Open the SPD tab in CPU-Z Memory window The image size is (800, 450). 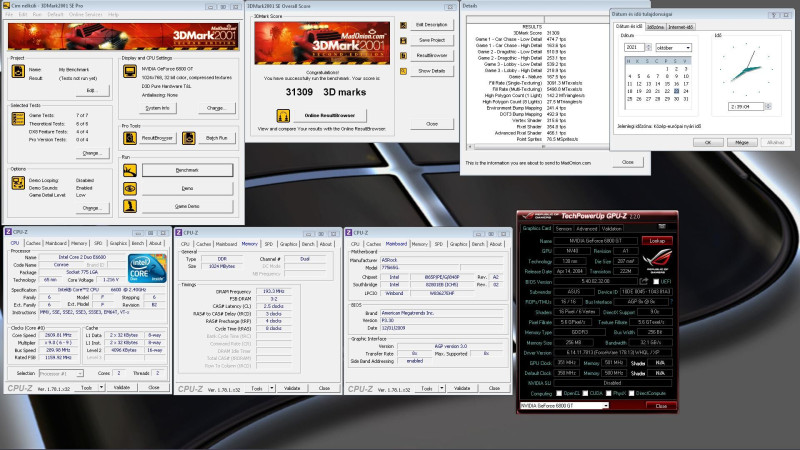point(269,244)
